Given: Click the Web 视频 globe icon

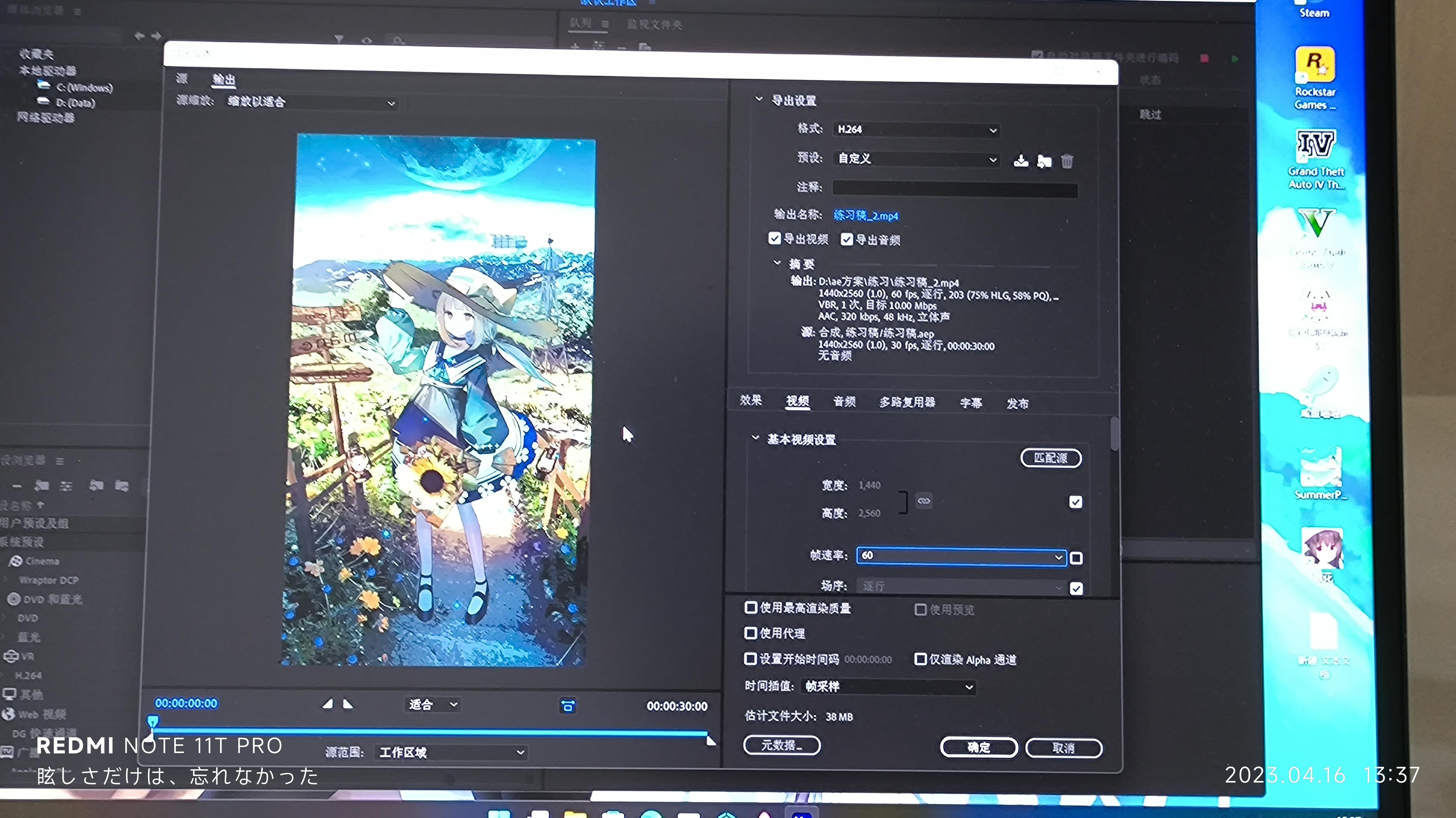Looking at the screenshot, I should (x=8, y=714).
